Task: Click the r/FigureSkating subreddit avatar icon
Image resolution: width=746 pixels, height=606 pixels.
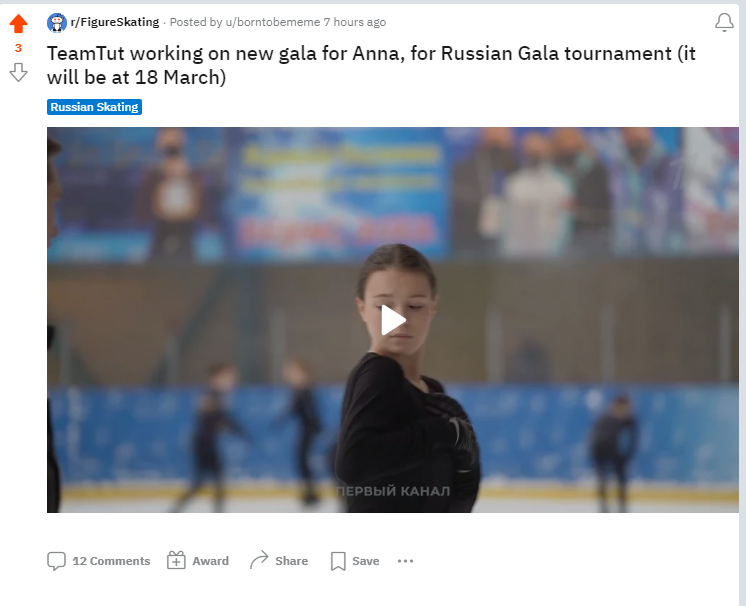Action: click(x=57, y=22)
